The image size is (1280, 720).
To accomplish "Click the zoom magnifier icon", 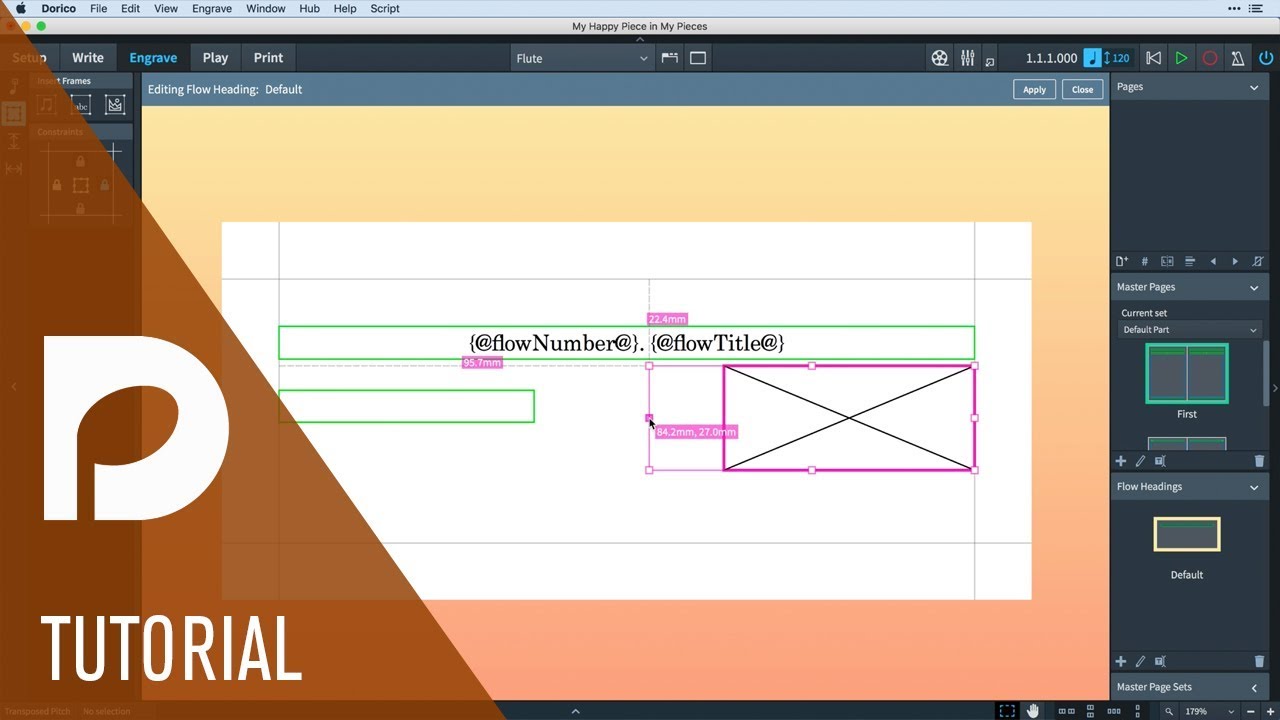I will (x=1169, y=711).
